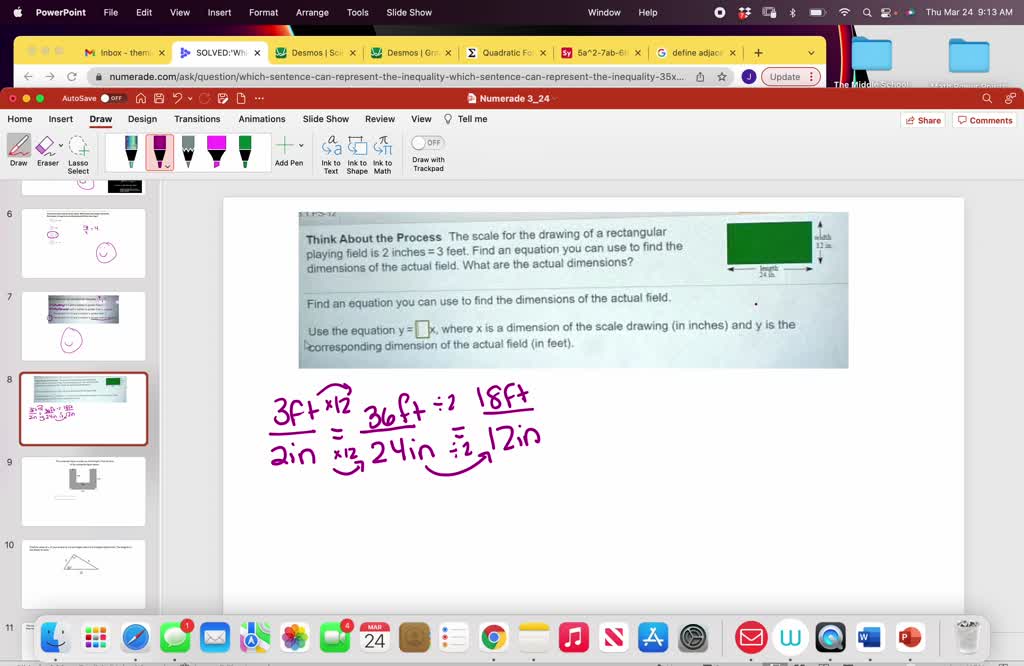Click the Share button
The image size is (1024, 666).
pyautogui.click(x=922, y=120)
